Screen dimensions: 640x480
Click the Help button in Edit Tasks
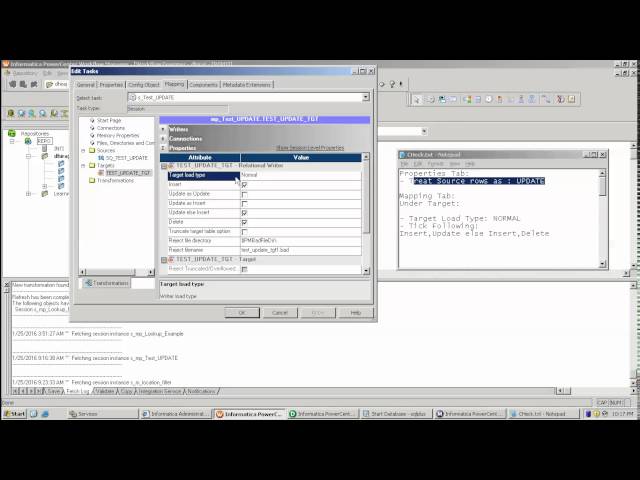click(356, 313)
